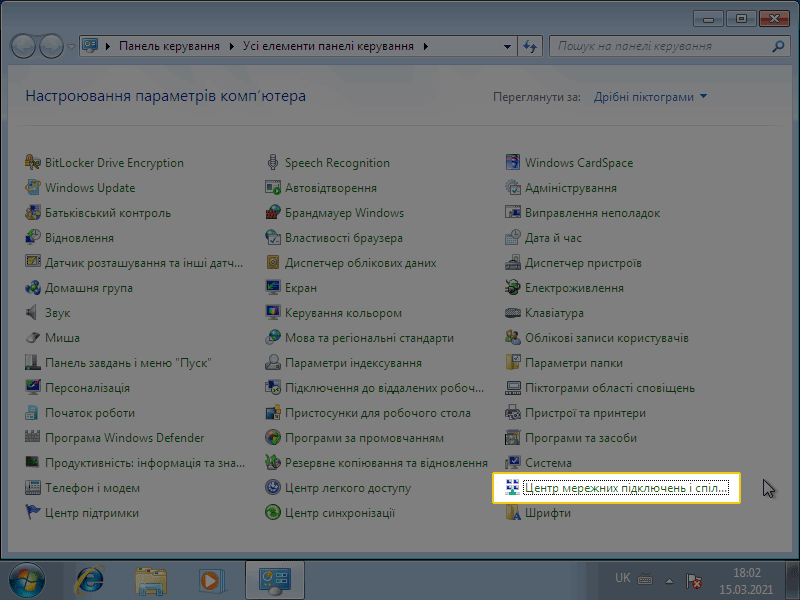The image size is (800, 600).
Task: Expand the Панель керування breadcrumb arrow
Action: tap(232, 46)
